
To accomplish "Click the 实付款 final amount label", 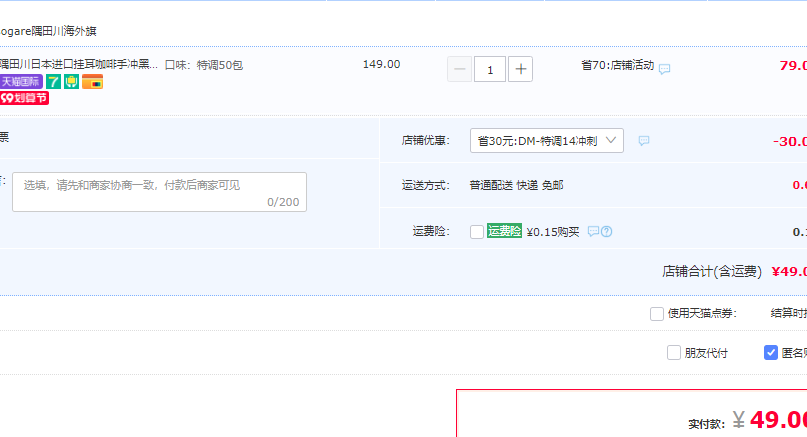I will click(x=707, y=424).
